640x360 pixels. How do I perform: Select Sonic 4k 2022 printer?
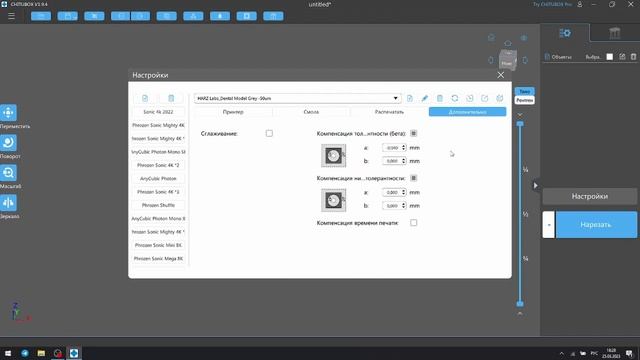click(x=158, y=112)
